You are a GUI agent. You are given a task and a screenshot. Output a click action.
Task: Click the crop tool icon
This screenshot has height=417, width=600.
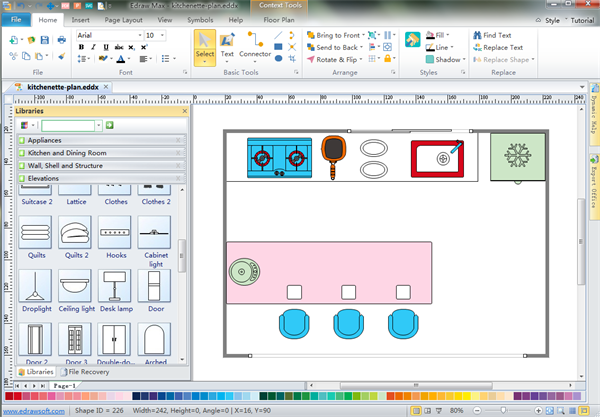[292, 59]
